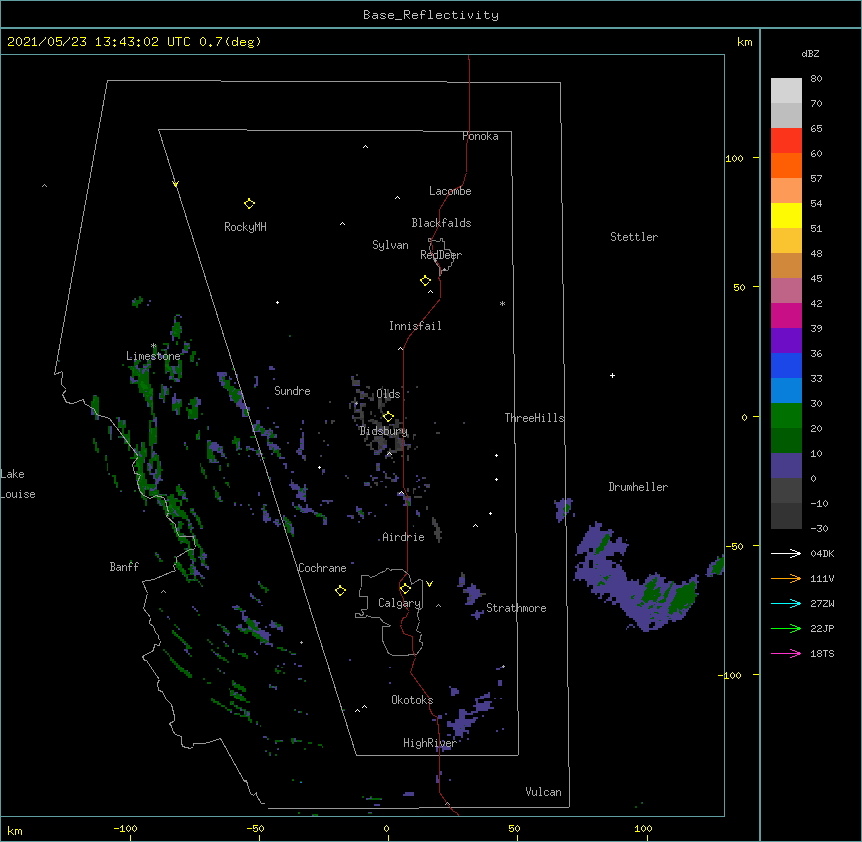Pick the light gray swatch below 80 dBZ

click(x=786, y=91)
